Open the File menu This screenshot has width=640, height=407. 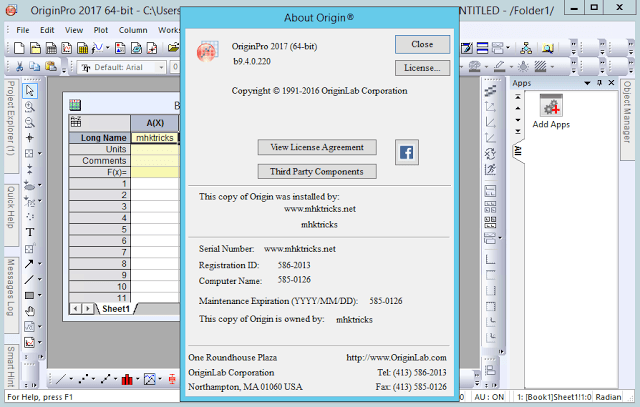click(x=23, y=30)
